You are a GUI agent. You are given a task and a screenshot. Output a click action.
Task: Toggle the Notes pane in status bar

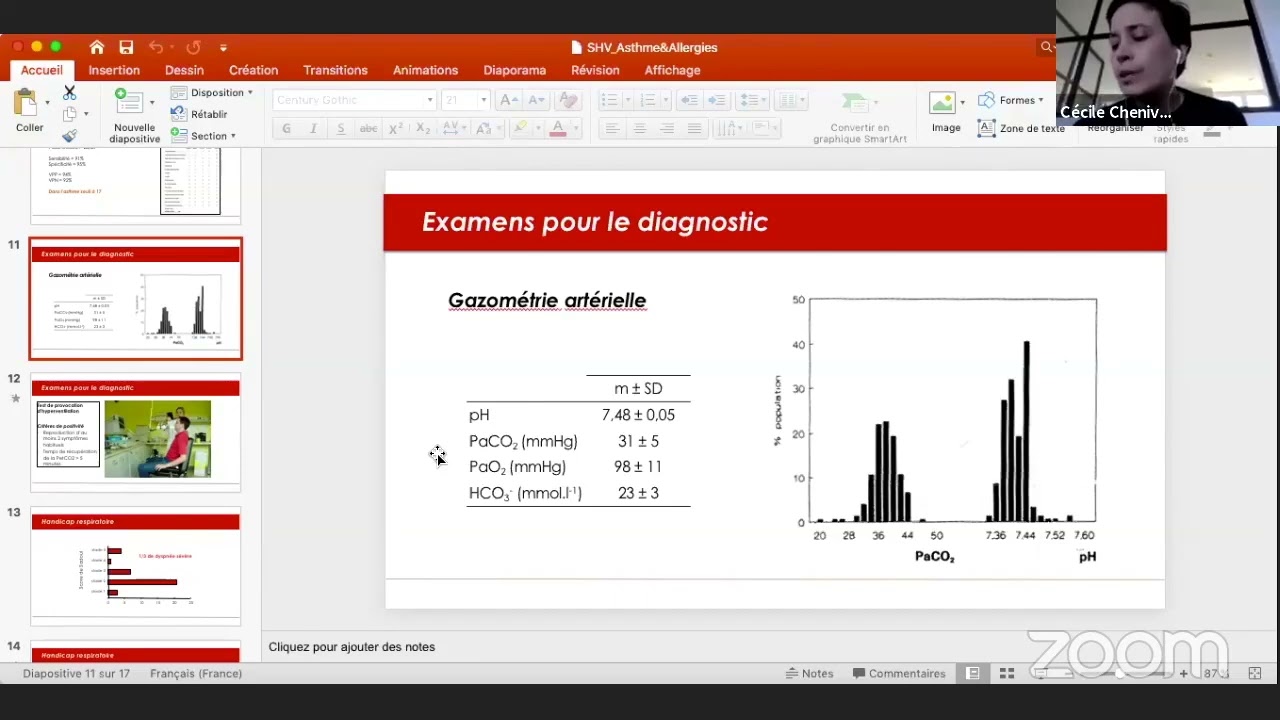tap(810, 673)
